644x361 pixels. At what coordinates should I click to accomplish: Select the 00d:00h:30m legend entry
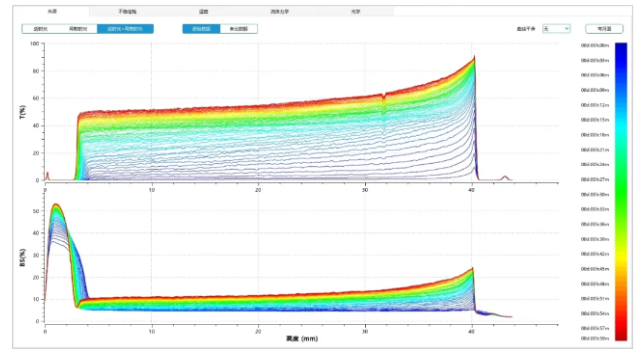point(595,194)
